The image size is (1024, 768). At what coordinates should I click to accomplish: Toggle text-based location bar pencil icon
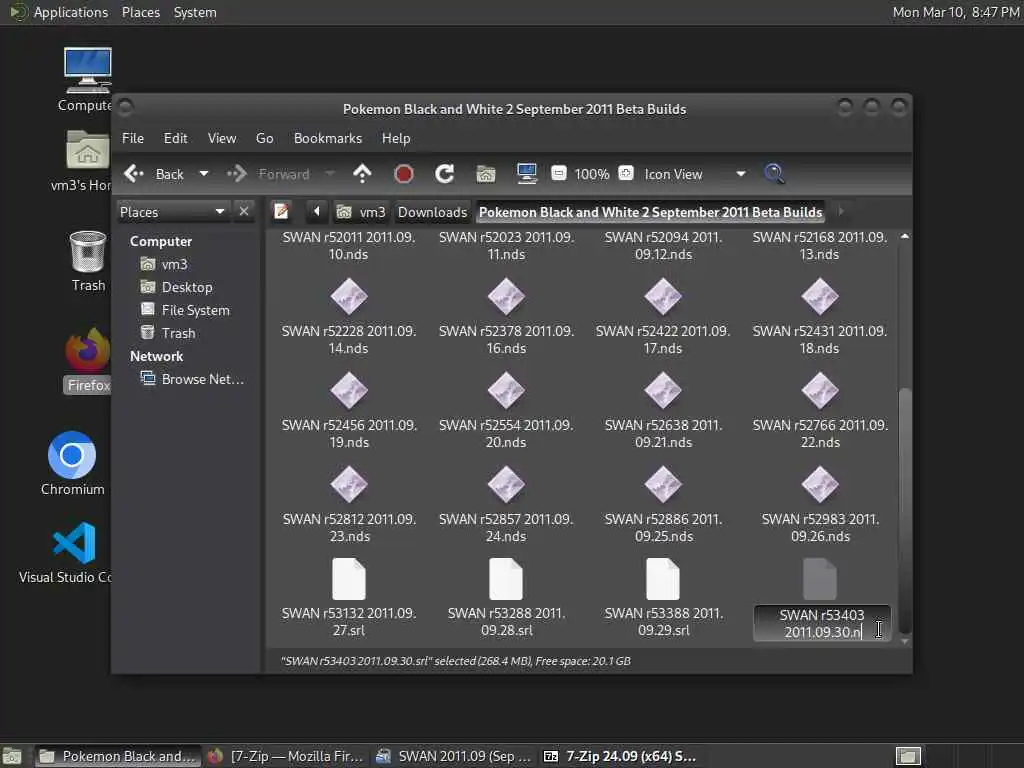[281, 212]
